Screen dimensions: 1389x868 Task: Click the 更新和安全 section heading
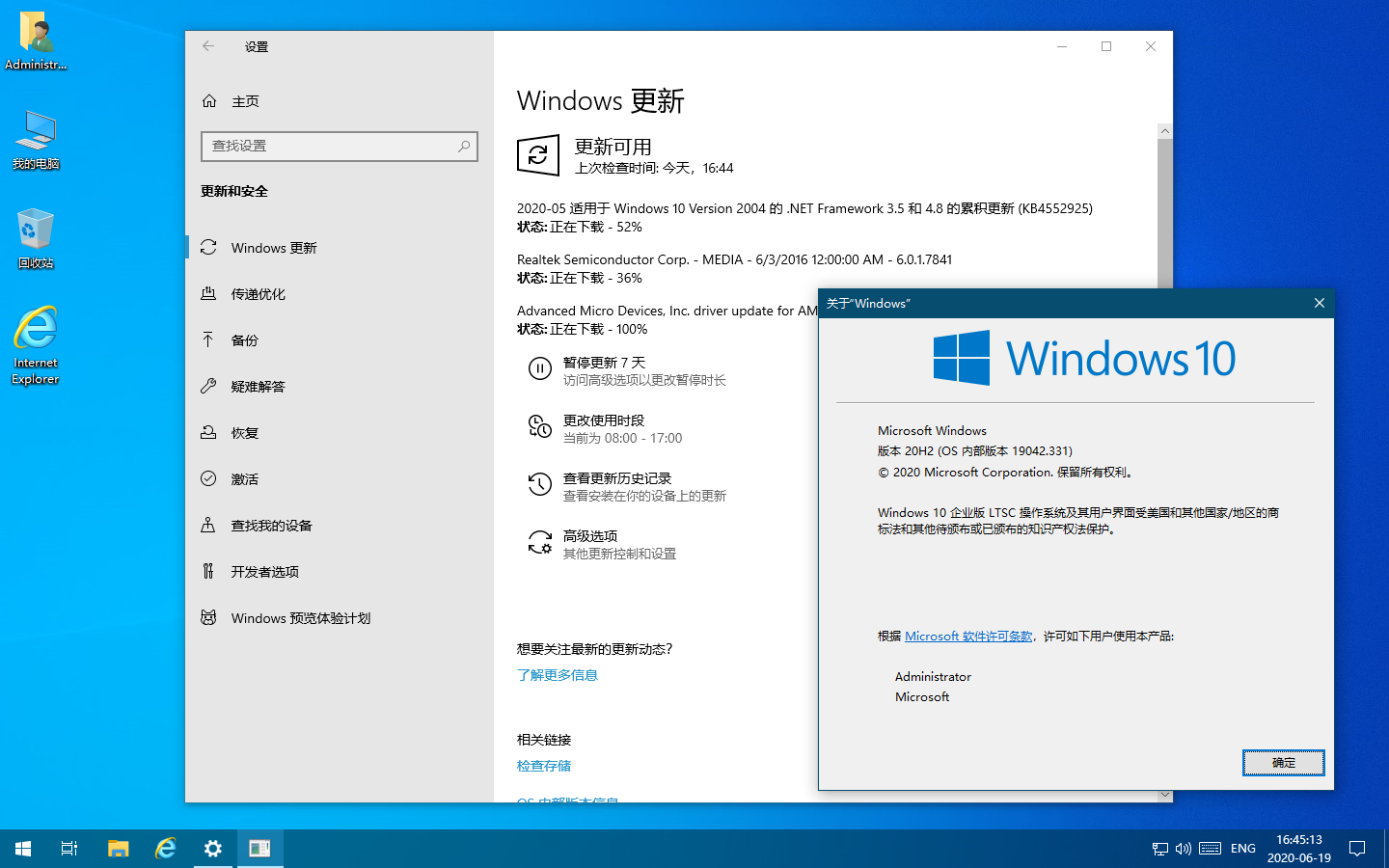coord(234,191)
